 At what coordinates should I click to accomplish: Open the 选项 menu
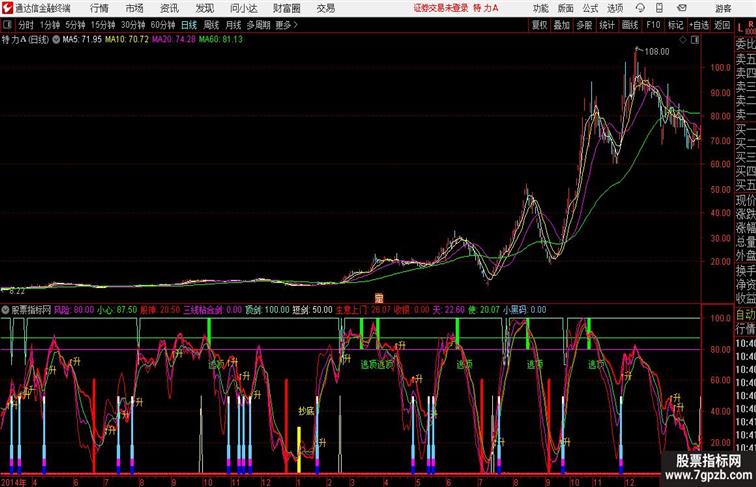[615, 8]
